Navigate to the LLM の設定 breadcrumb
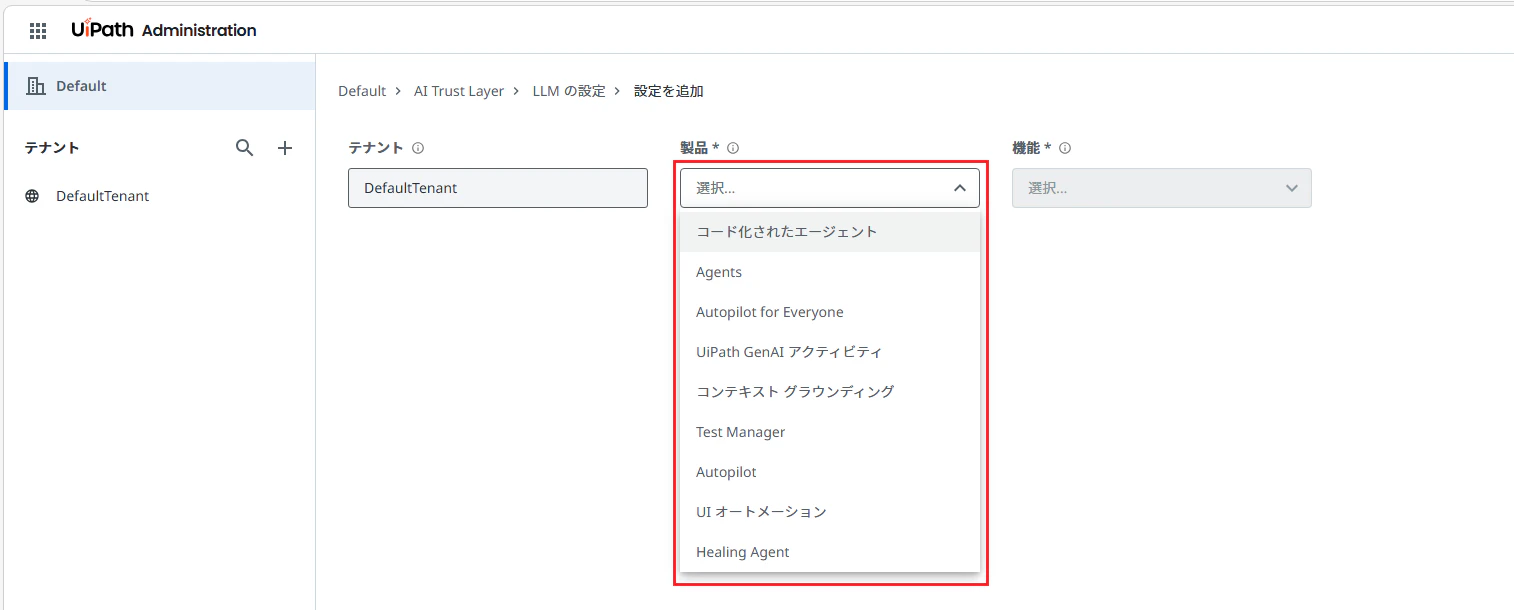This screenshot has height=610, width=1514. tap(569, 91)
